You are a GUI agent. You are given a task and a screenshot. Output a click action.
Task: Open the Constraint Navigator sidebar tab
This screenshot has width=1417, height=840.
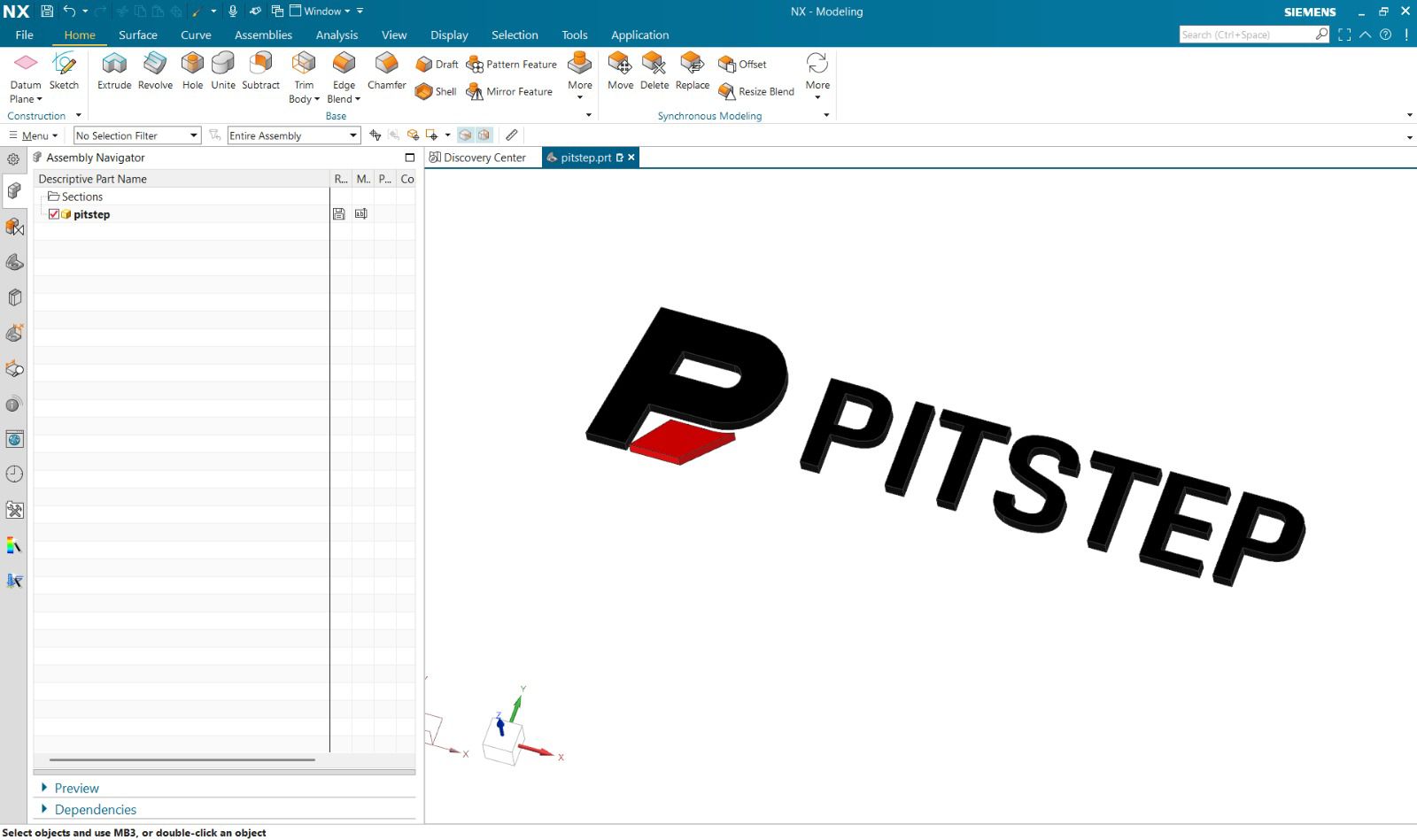click(14, 227)
